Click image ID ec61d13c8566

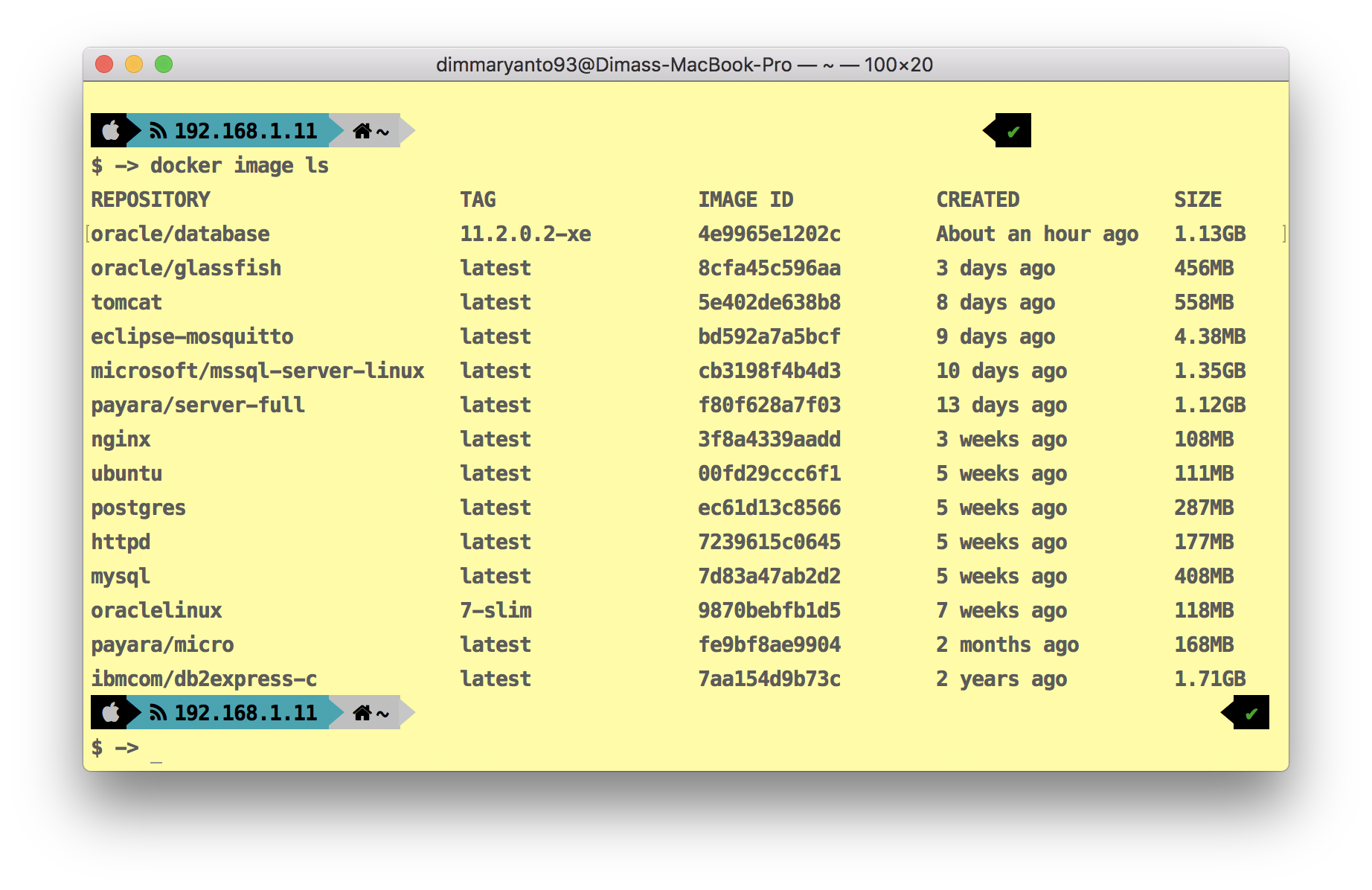(x=769, y=508)
